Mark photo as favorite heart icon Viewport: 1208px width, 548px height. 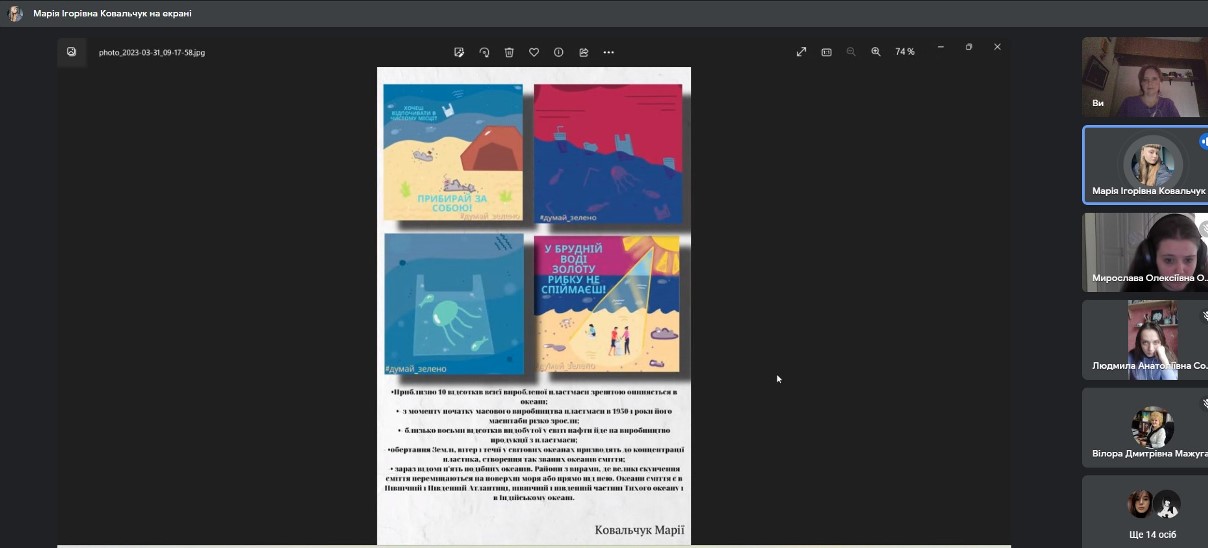click(534, 52)
